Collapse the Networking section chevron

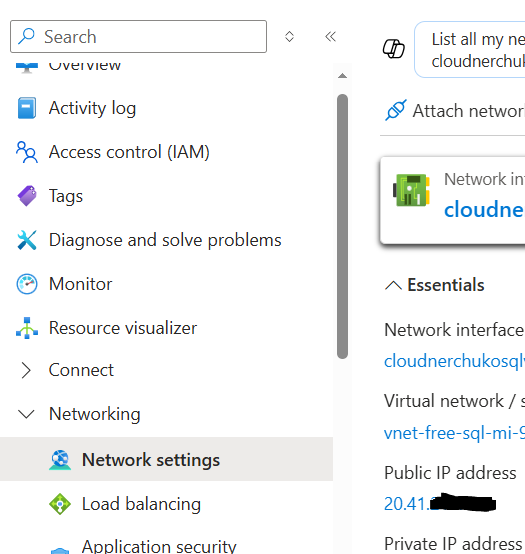point(26,414)
